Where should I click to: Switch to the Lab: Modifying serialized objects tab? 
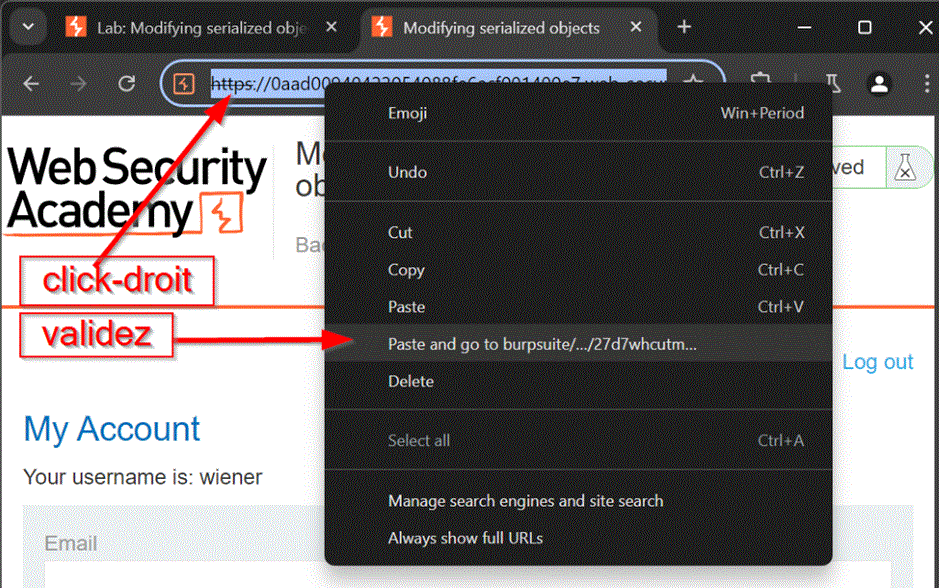200,28
